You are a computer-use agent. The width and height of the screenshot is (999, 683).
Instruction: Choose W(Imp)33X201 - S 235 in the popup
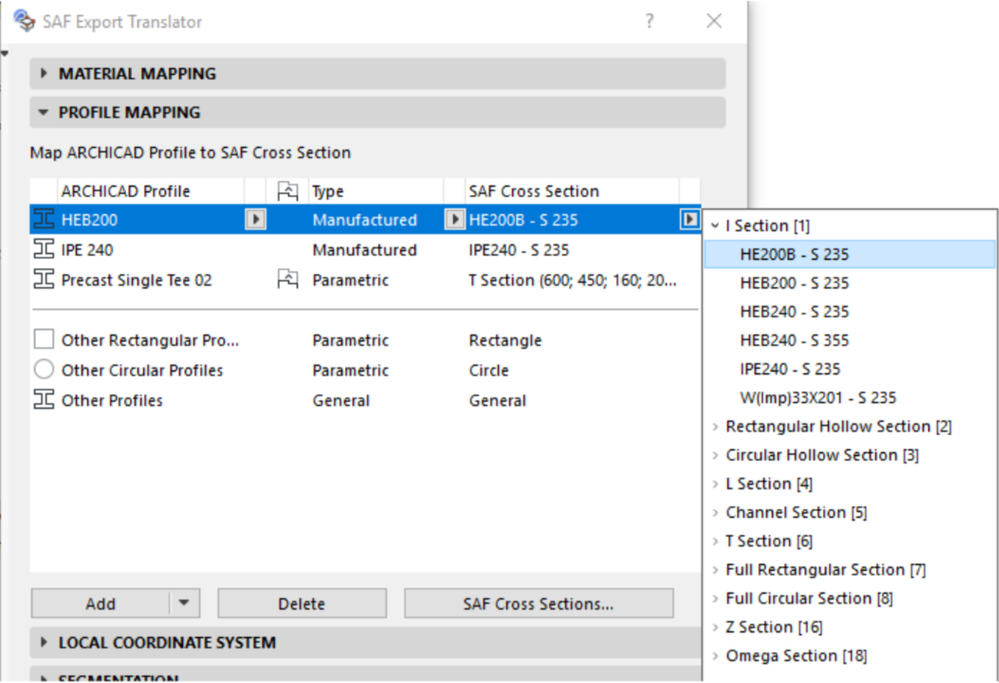[850, 398]
